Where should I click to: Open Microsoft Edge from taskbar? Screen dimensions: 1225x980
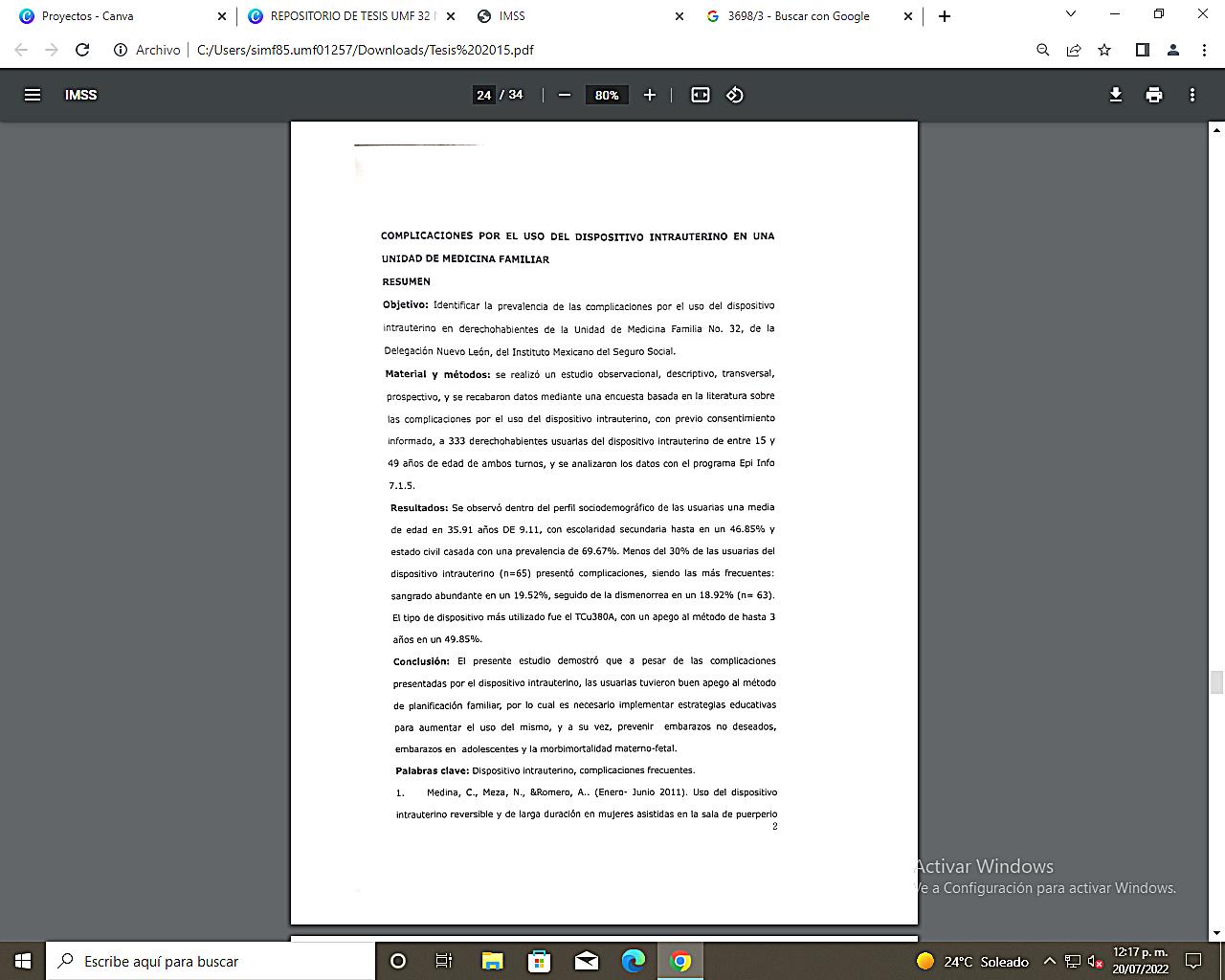tap(634, 961)
